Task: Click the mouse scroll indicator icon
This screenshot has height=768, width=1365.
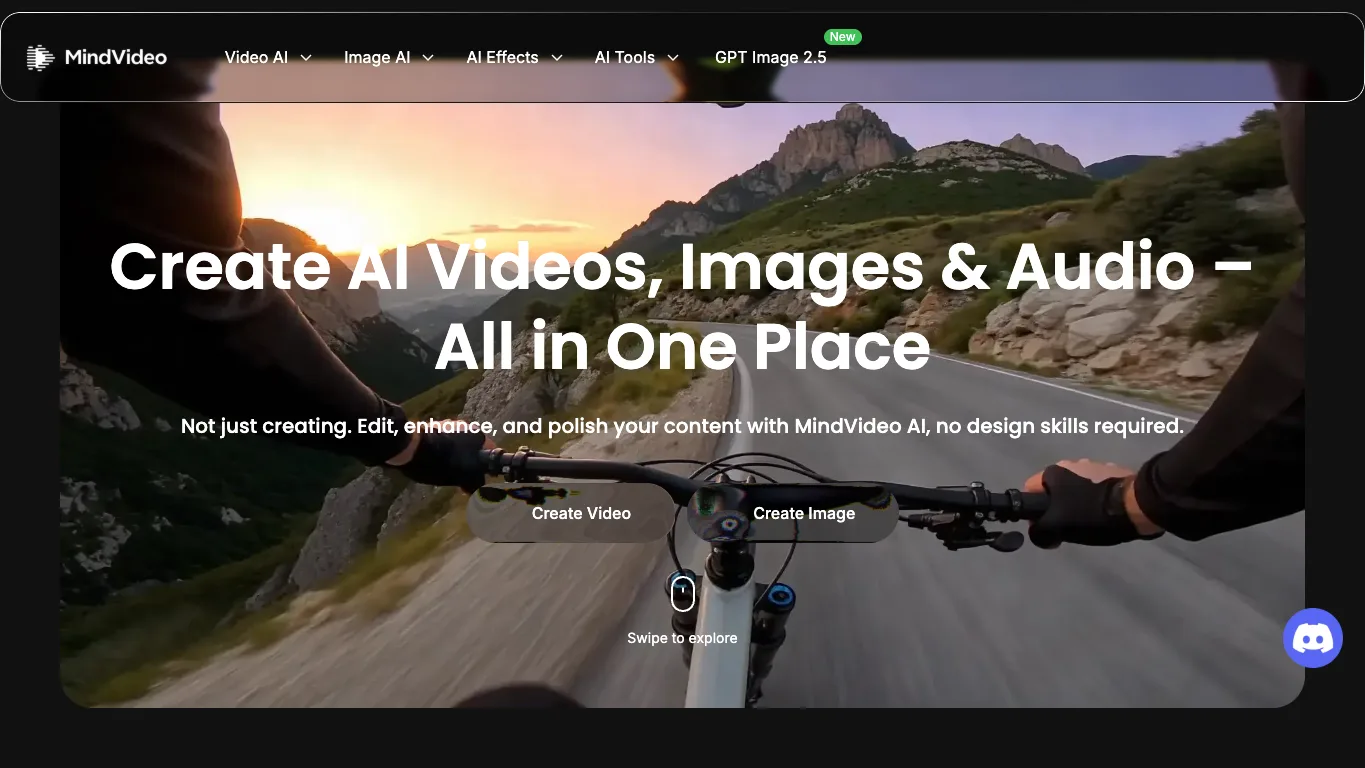Action: click(682, 593)
